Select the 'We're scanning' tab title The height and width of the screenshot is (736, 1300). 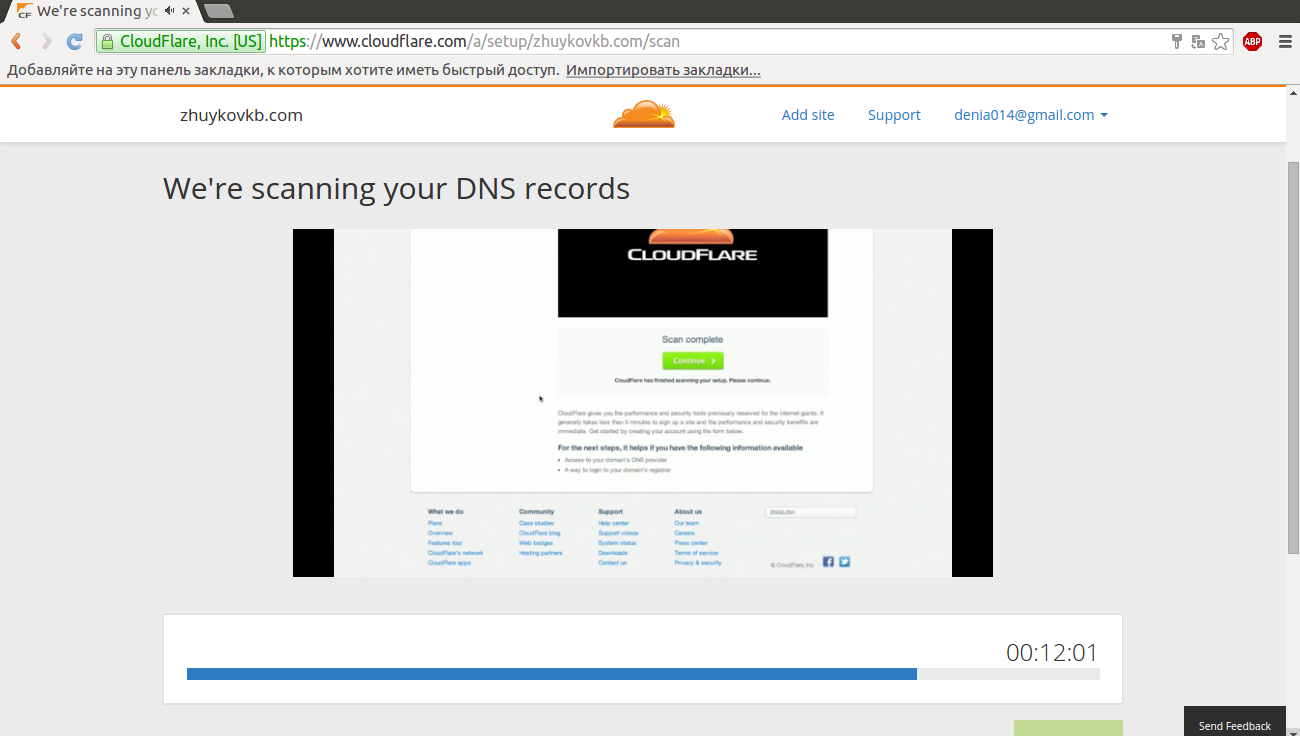(x=97, y=11)
